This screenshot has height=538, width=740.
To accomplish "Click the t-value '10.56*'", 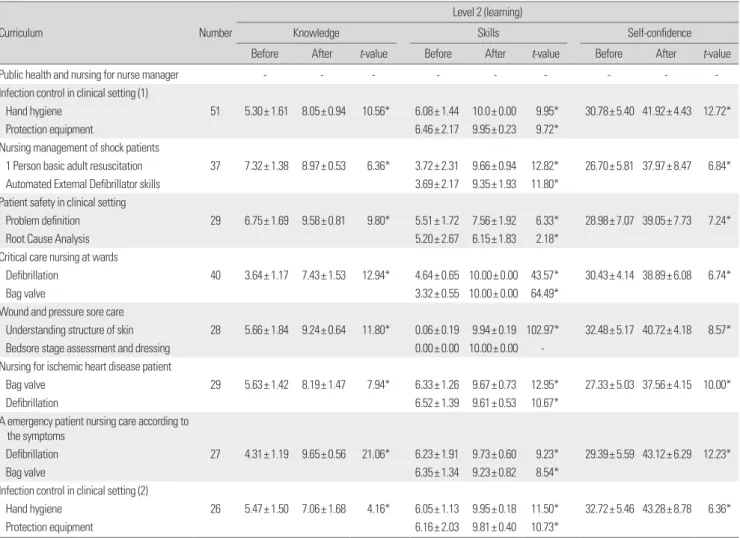I will point(376,111).
